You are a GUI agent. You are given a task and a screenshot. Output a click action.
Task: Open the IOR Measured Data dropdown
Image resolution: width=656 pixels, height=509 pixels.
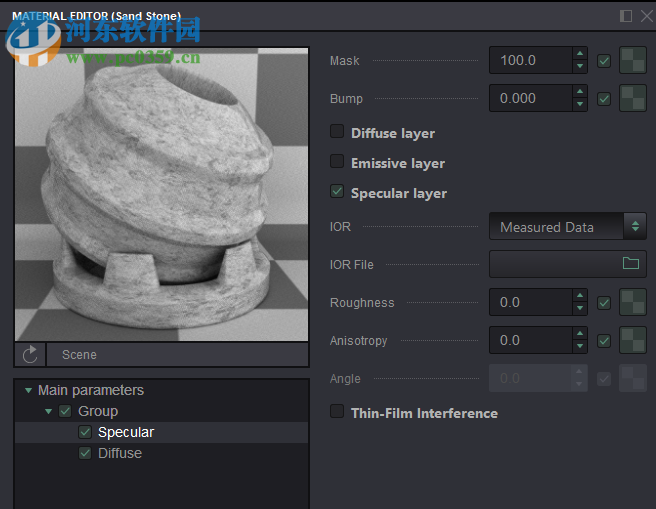coord(567,227)
